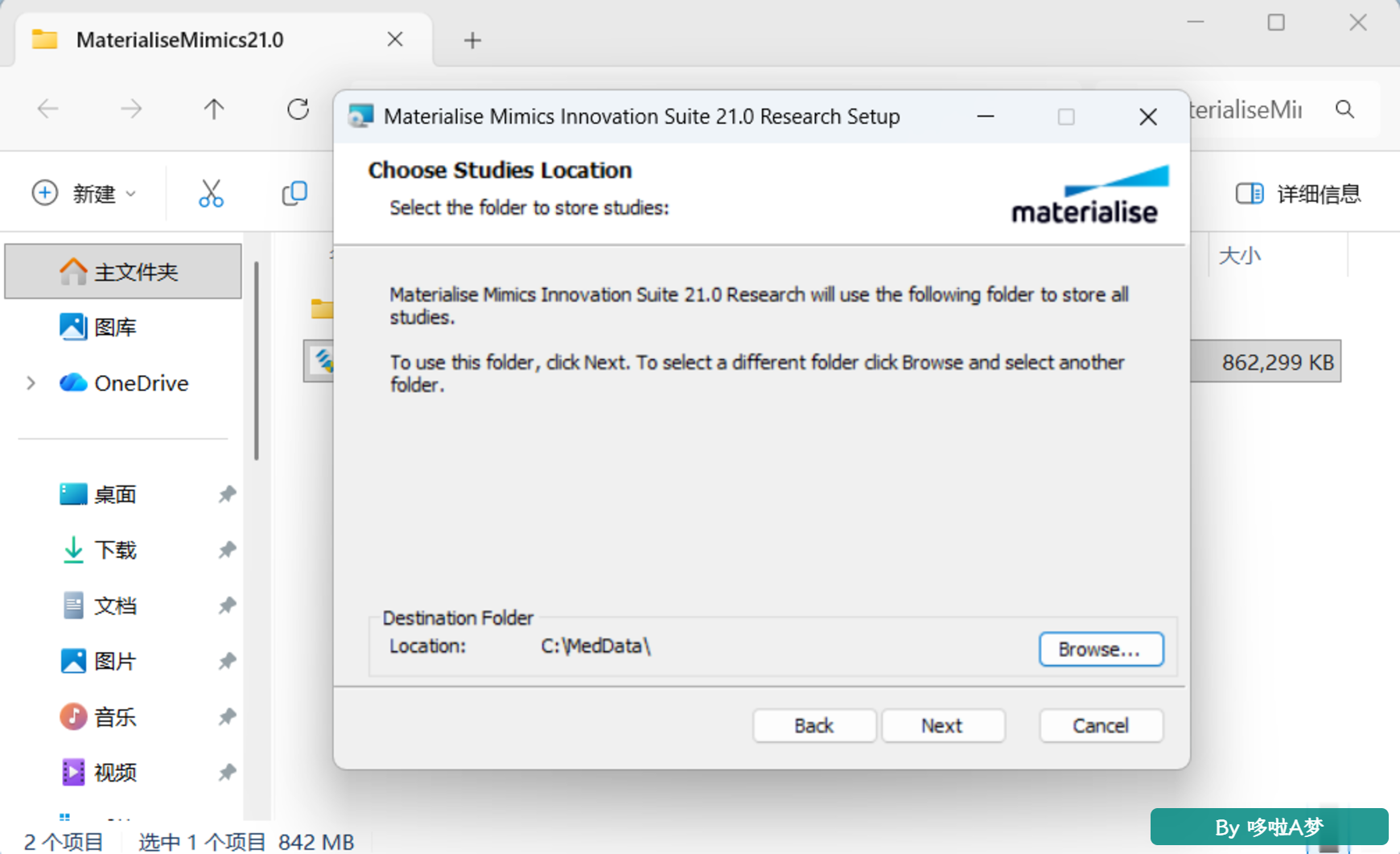
Task: Unpin 音乐 using its pin icon
Action: pos(227,716)
